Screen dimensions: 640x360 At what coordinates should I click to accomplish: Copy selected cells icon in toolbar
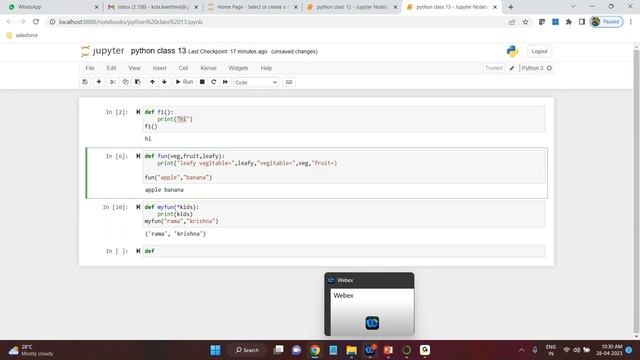point(125,82)
